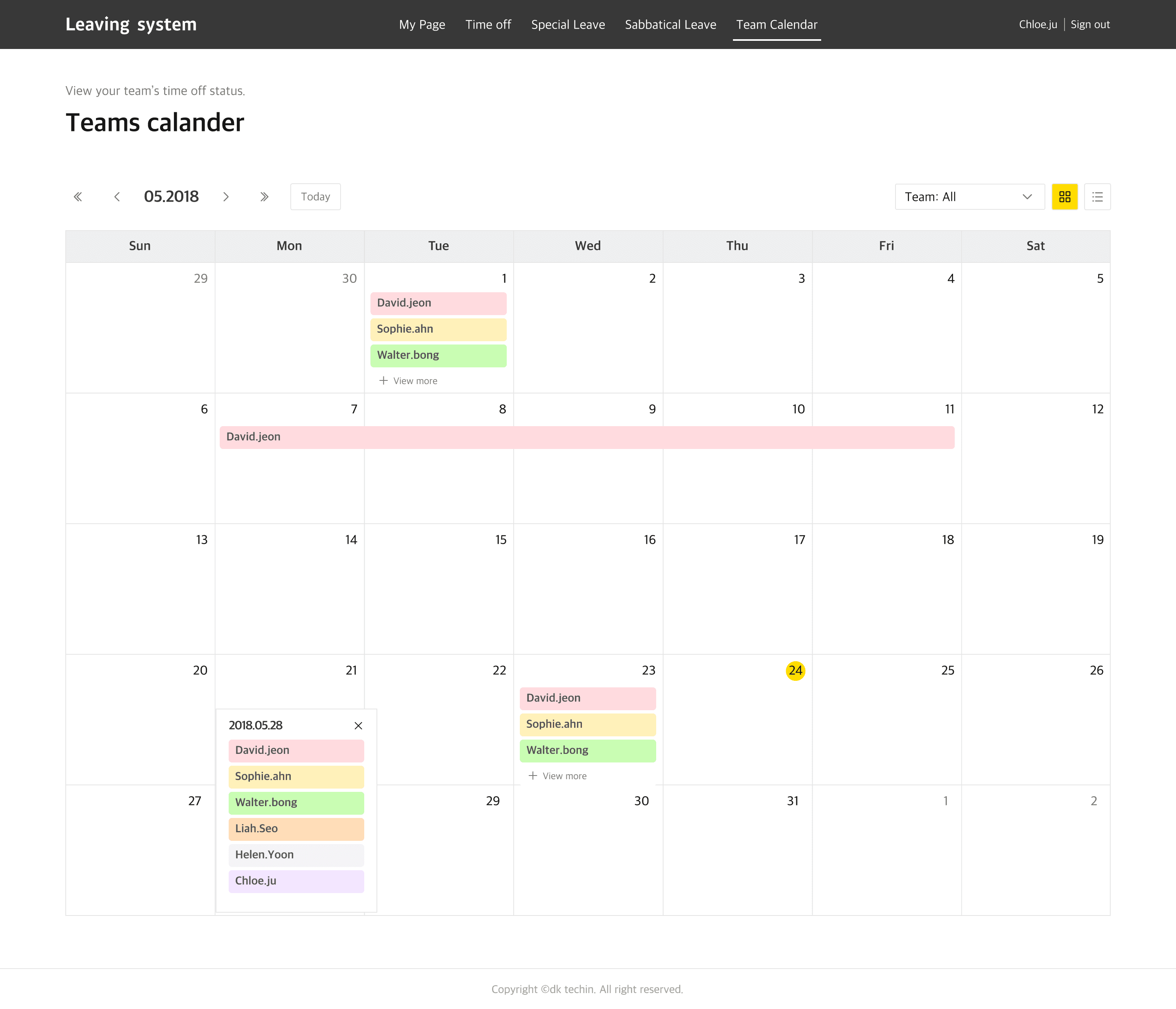Viewport: 1176px width, 1009px height.
Task: Open Special Leave page
Action: [568, 24]
